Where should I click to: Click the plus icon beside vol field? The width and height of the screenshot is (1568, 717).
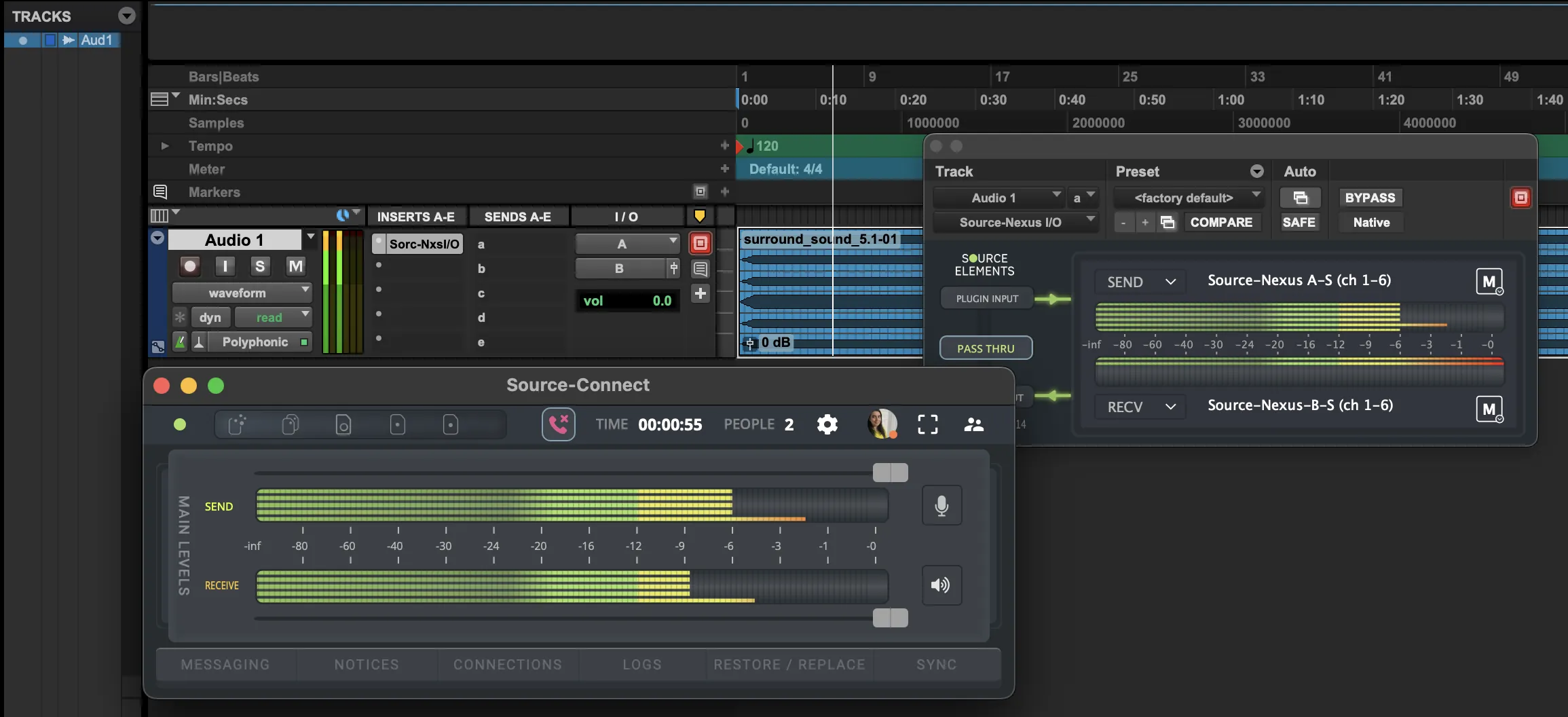[x=701, y=293]
